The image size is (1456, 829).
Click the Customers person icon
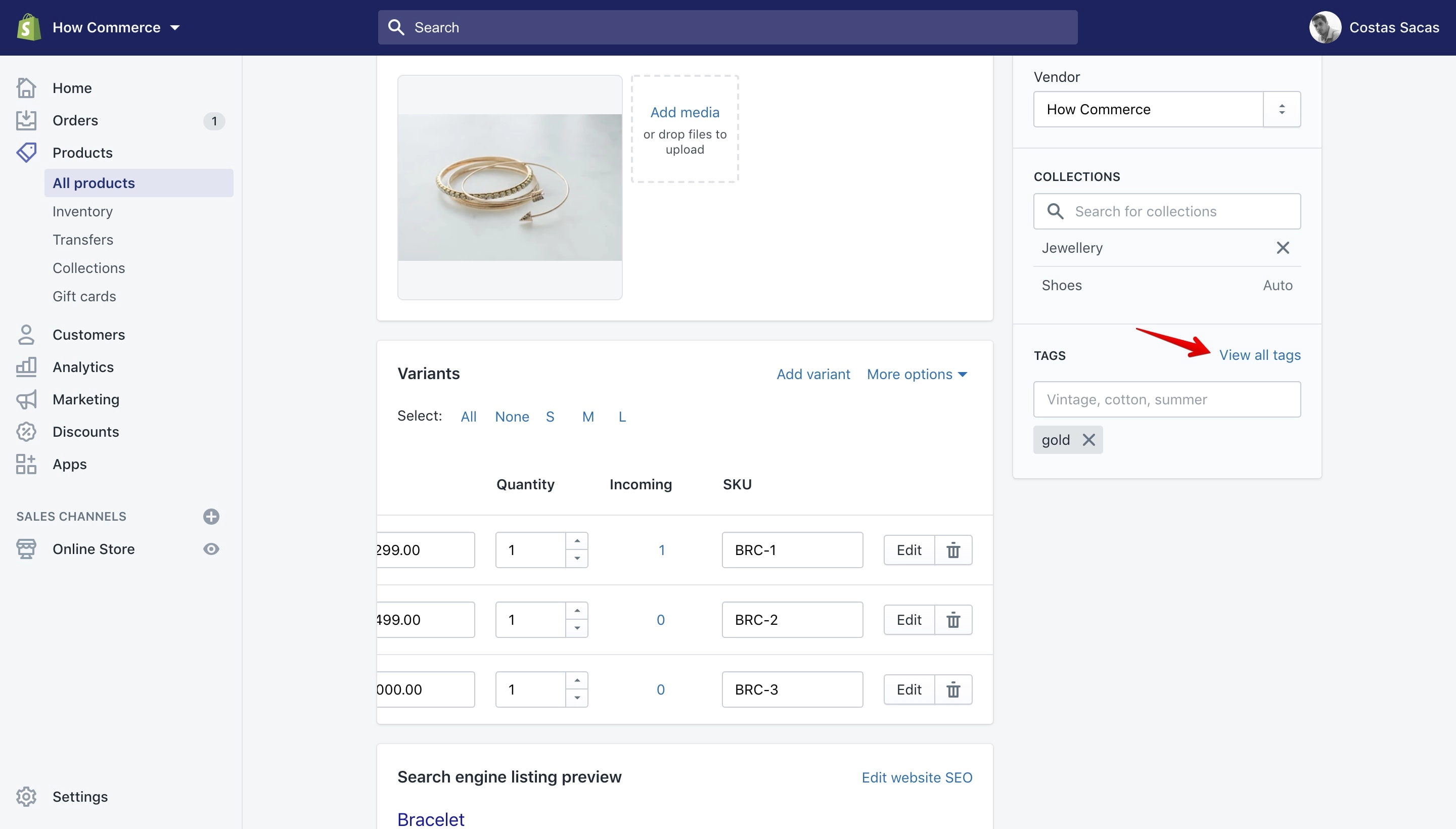26,335
